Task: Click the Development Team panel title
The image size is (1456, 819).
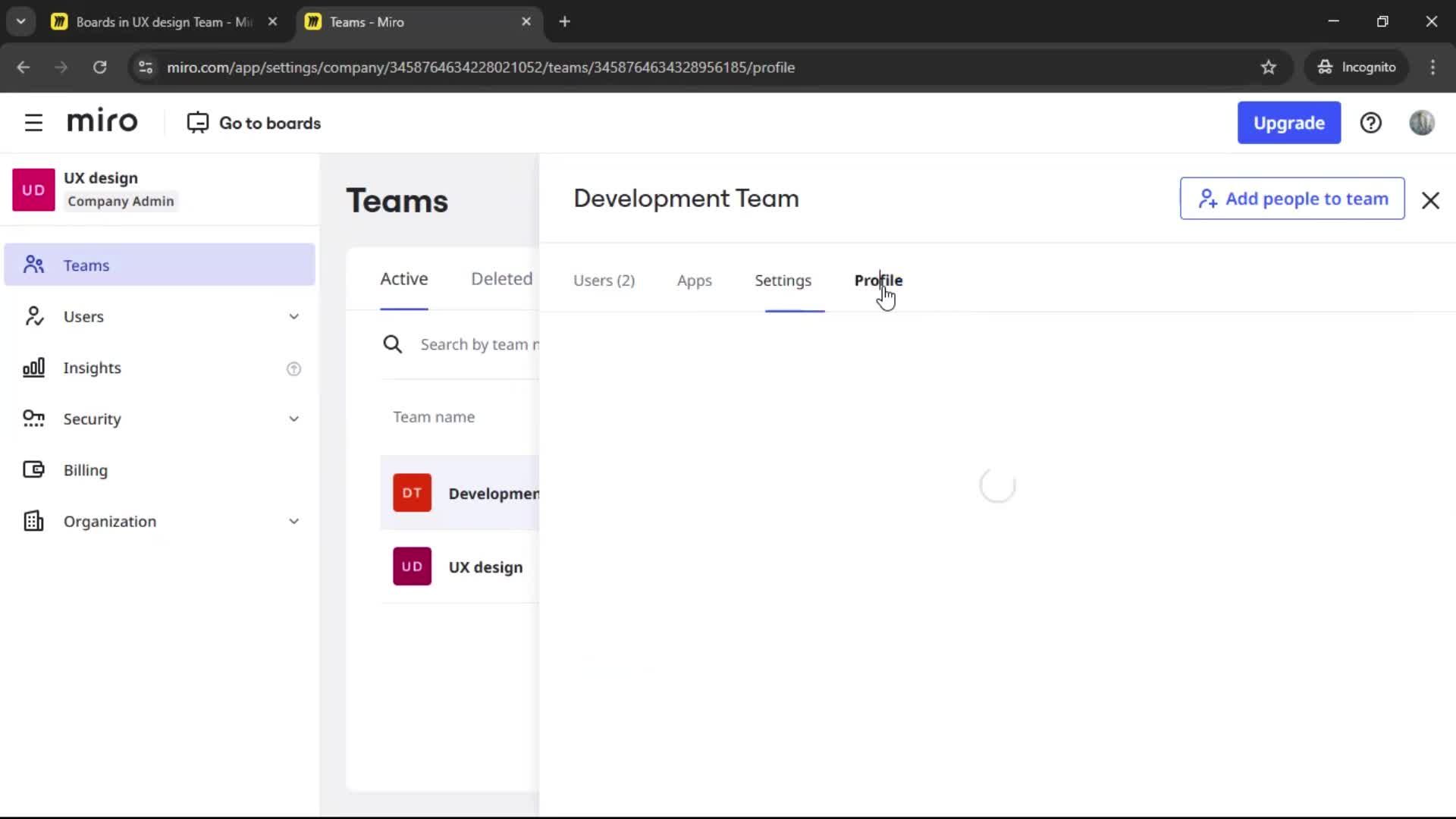Action: (x=686, y=199)
